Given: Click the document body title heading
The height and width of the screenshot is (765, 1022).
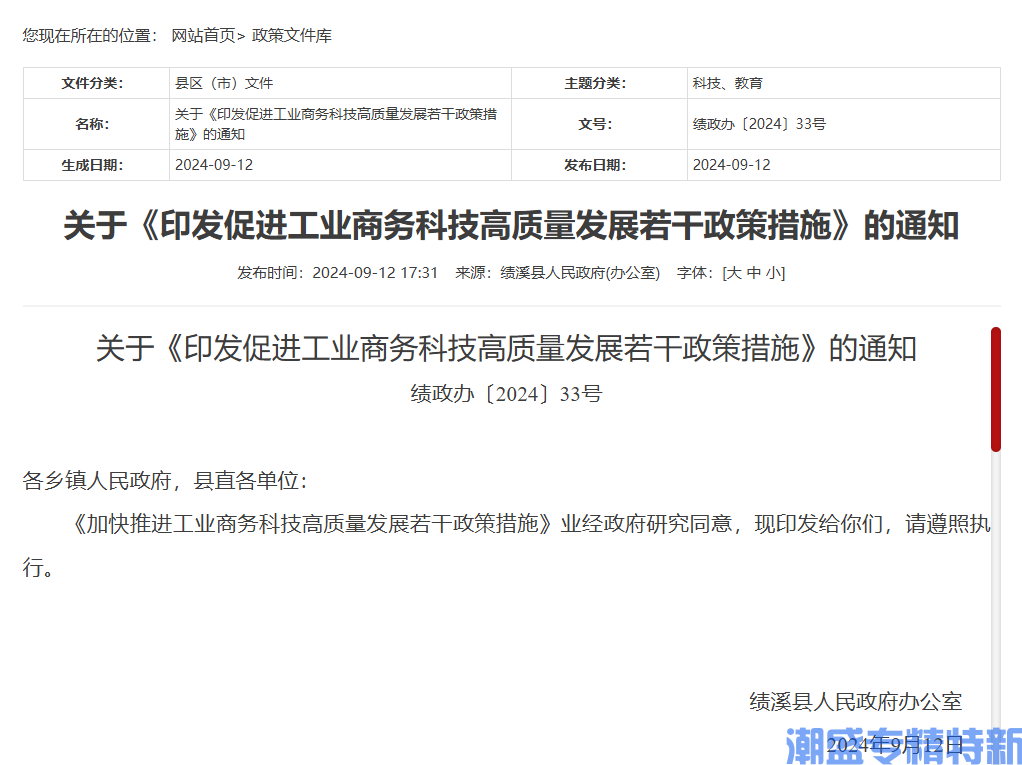Looking at the screenshot, I should (506, 348).
